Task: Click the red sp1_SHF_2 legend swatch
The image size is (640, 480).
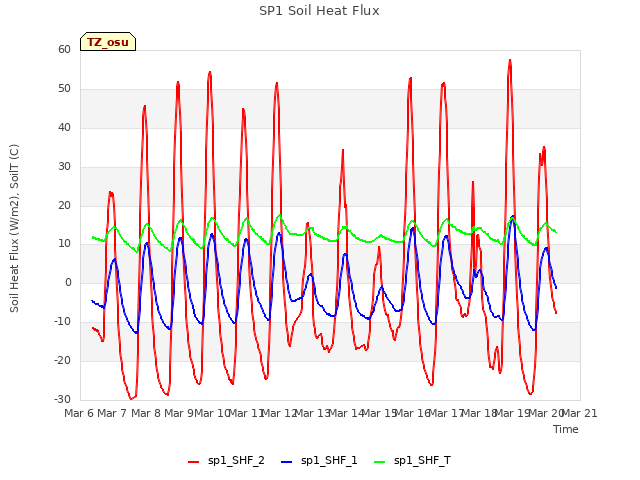Action: click(193, 462)
